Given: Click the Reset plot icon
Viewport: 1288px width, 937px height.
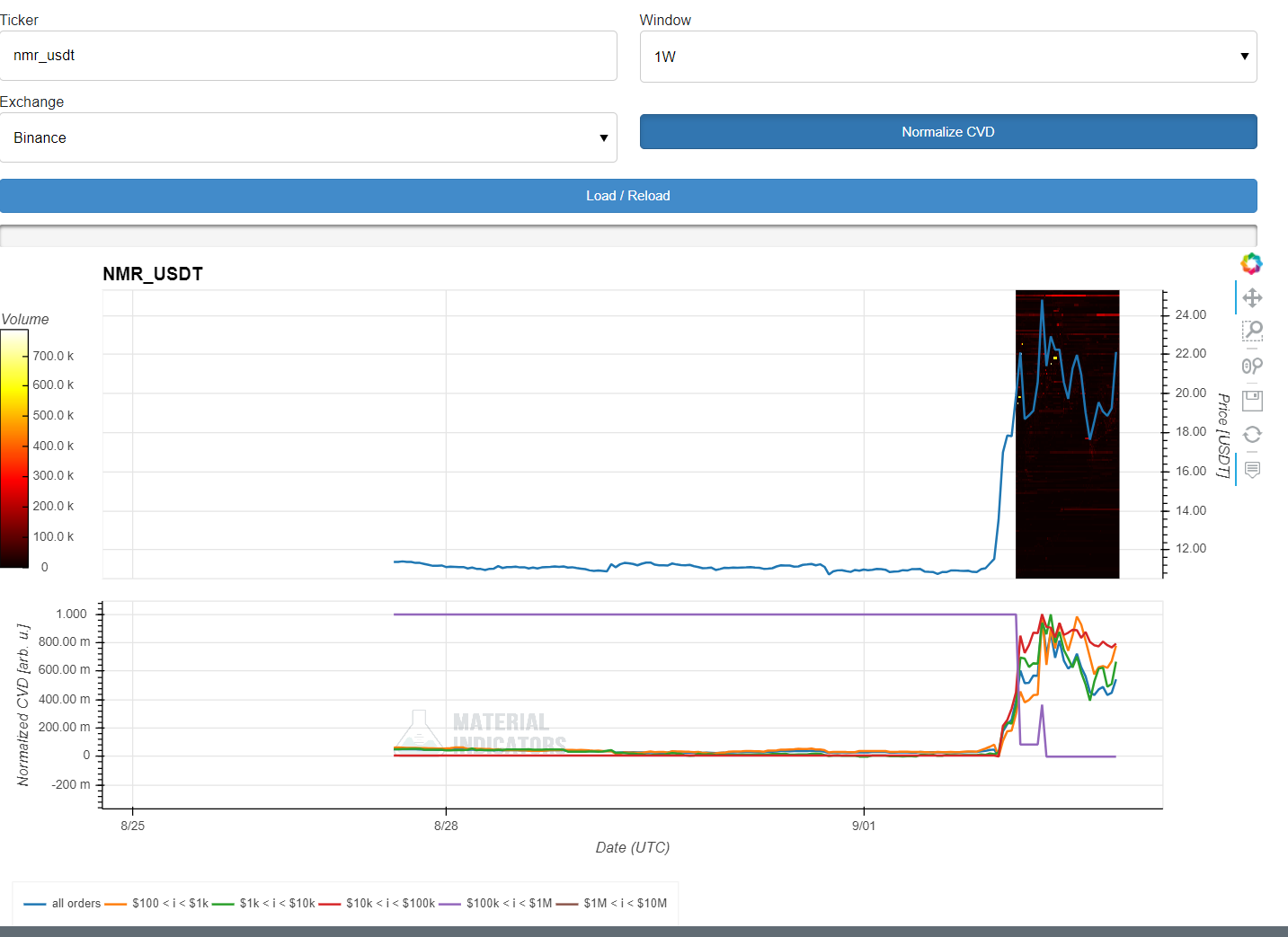Looking at the screenshot, I should [x=1252, y=435].
